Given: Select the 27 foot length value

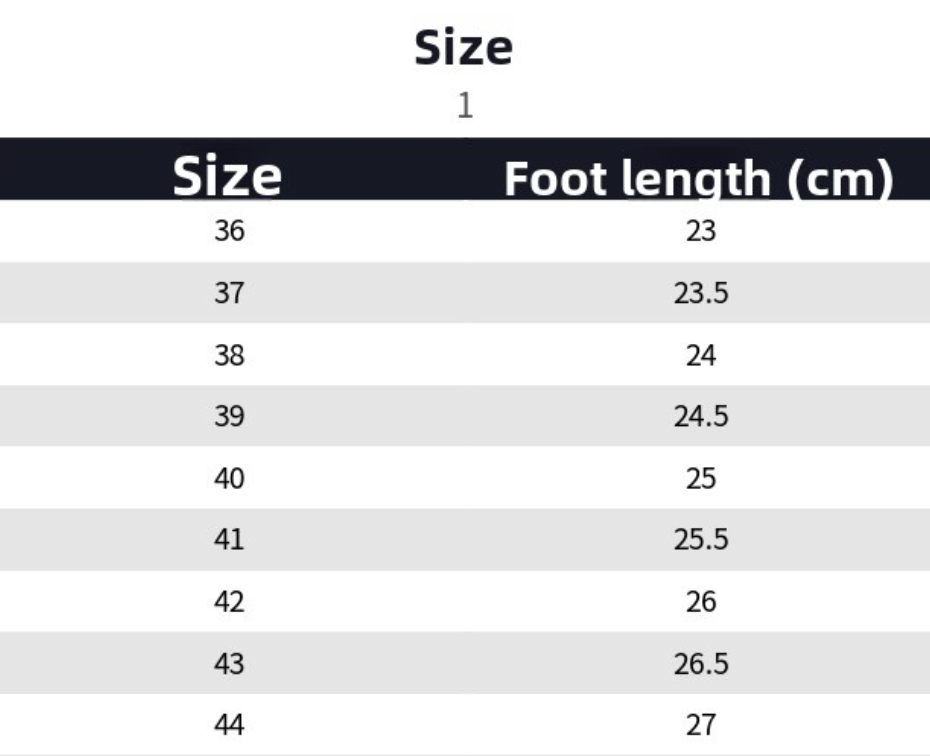Looking at the screenshot, I should click(701, 725).
